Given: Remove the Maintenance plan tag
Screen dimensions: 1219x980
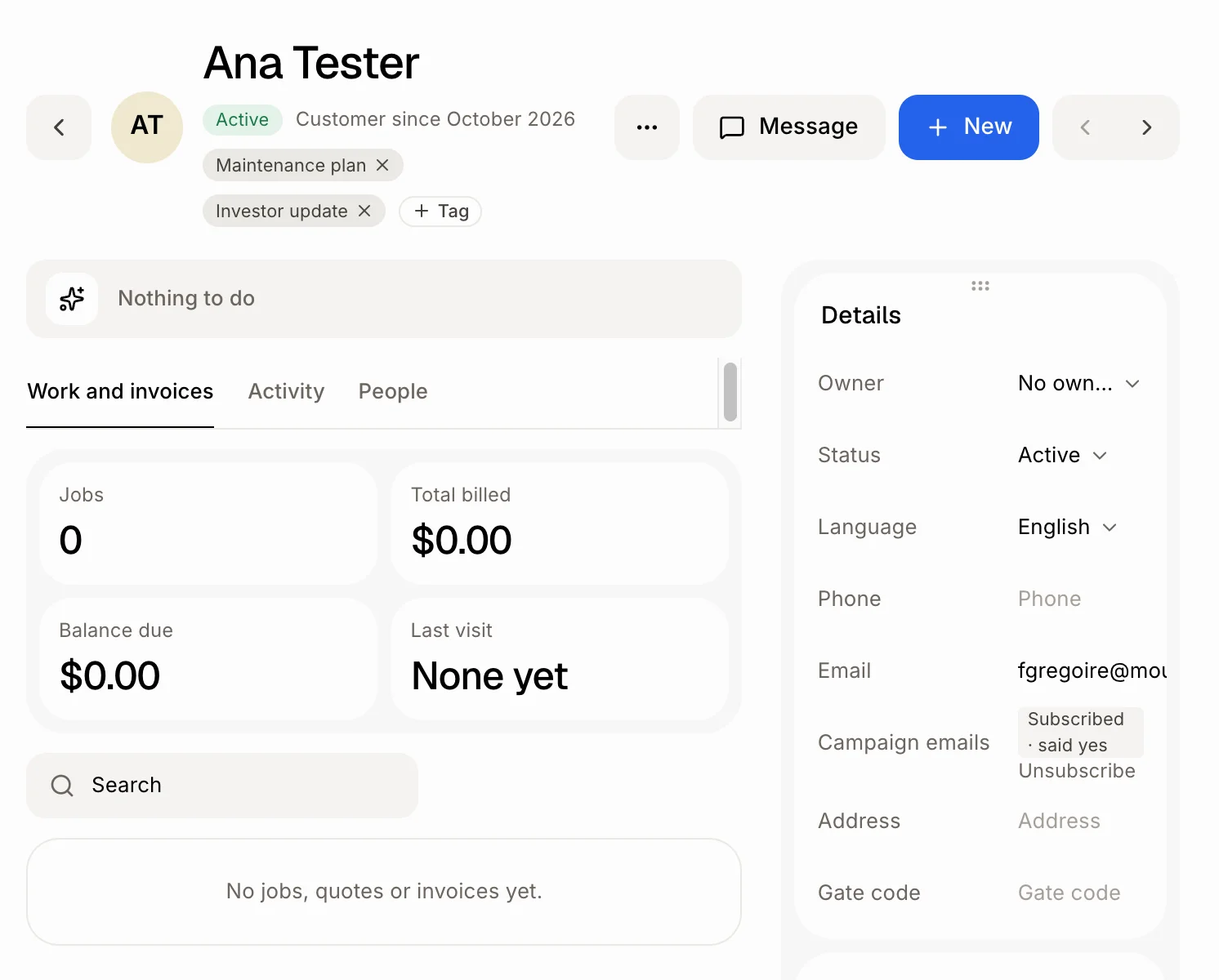Looking at the screenshot, I should [x=382, y=165].
